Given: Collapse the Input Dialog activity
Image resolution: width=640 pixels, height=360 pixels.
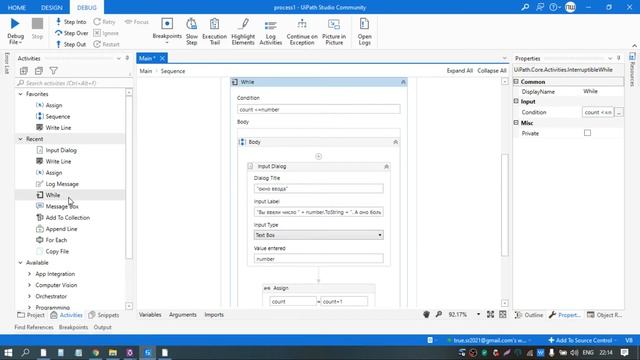Looking at the screenshot, I should click(x=386, y=167).
